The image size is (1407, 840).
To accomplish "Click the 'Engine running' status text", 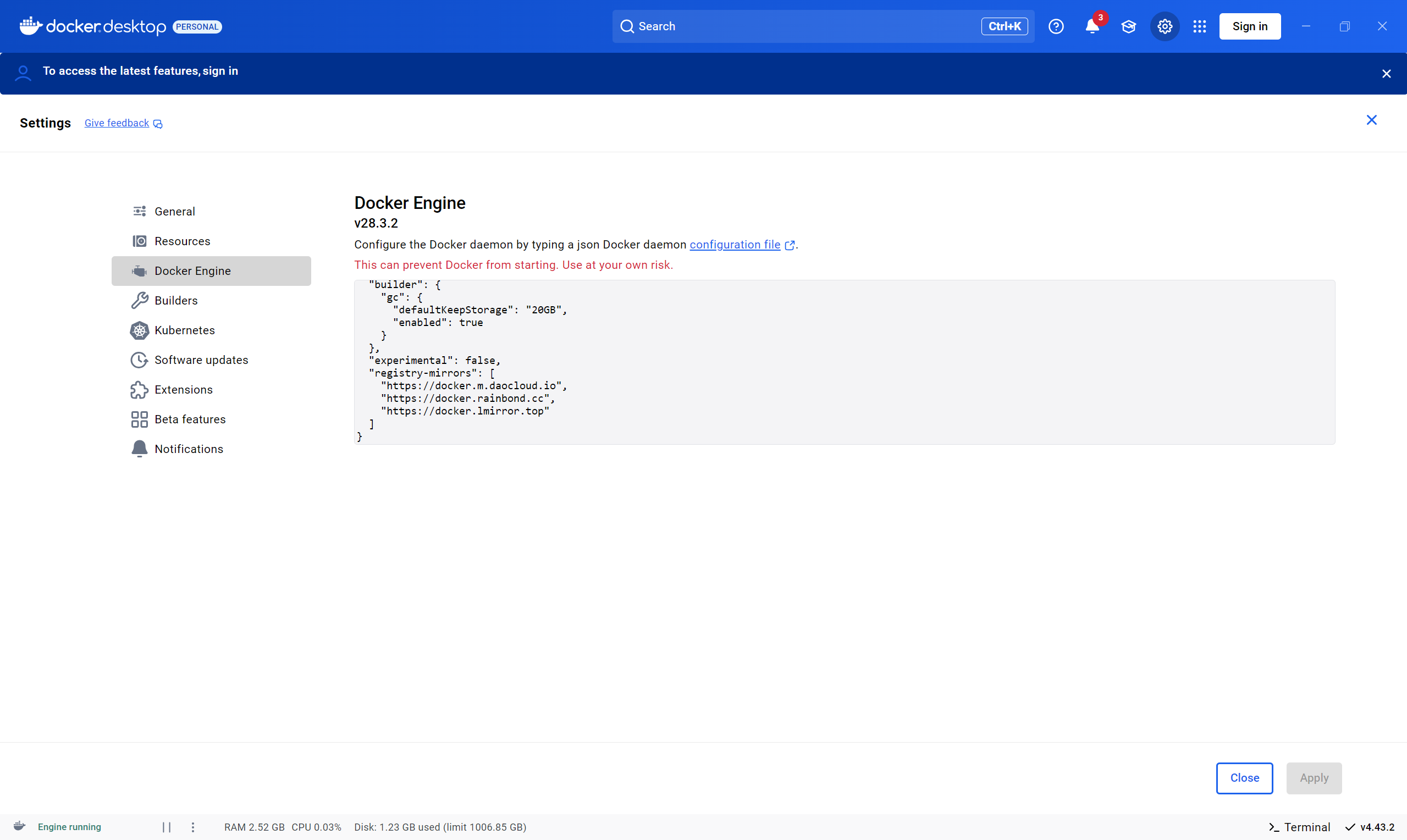I will (70, 827).
